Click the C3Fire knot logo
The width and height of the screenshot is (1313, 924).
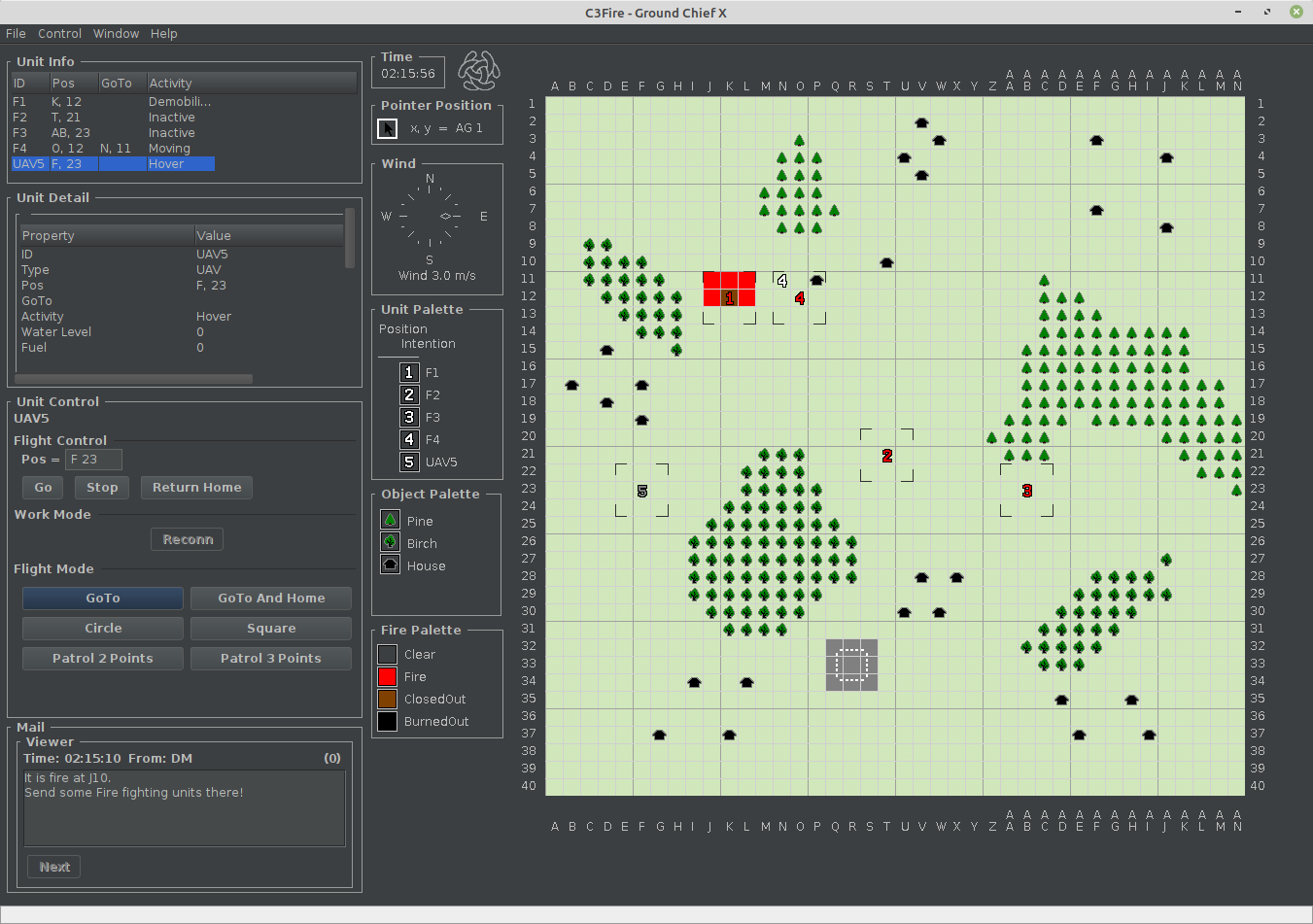(x=479, y=71)
